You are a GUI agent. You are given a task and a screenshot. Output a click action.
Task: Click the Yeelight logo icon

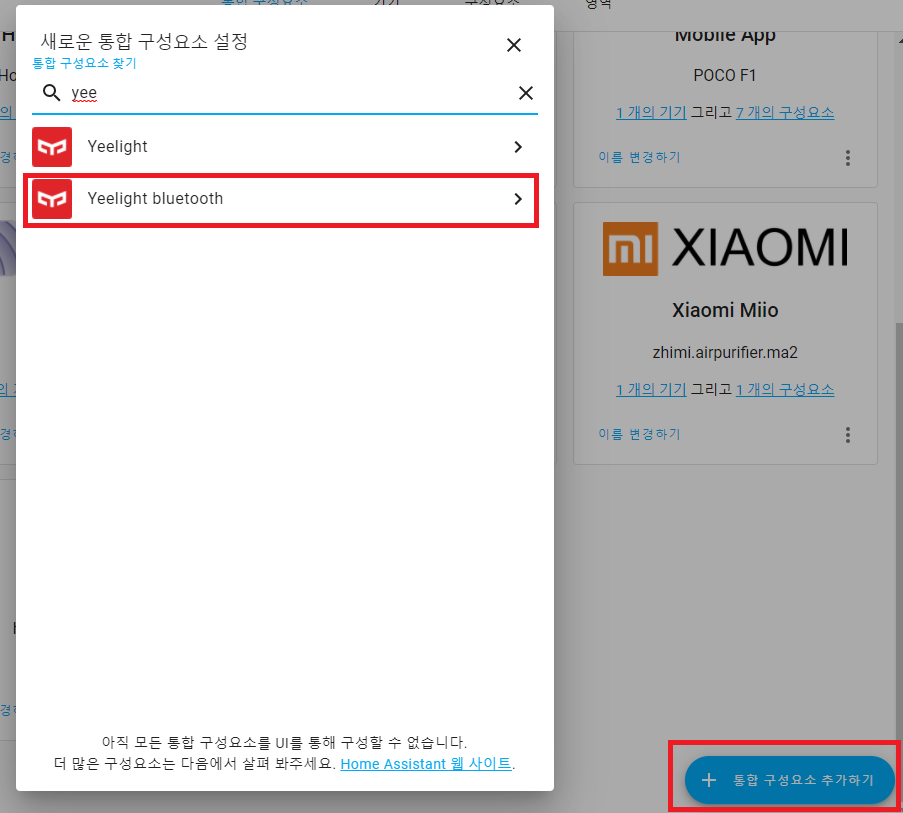click(52, 147)
